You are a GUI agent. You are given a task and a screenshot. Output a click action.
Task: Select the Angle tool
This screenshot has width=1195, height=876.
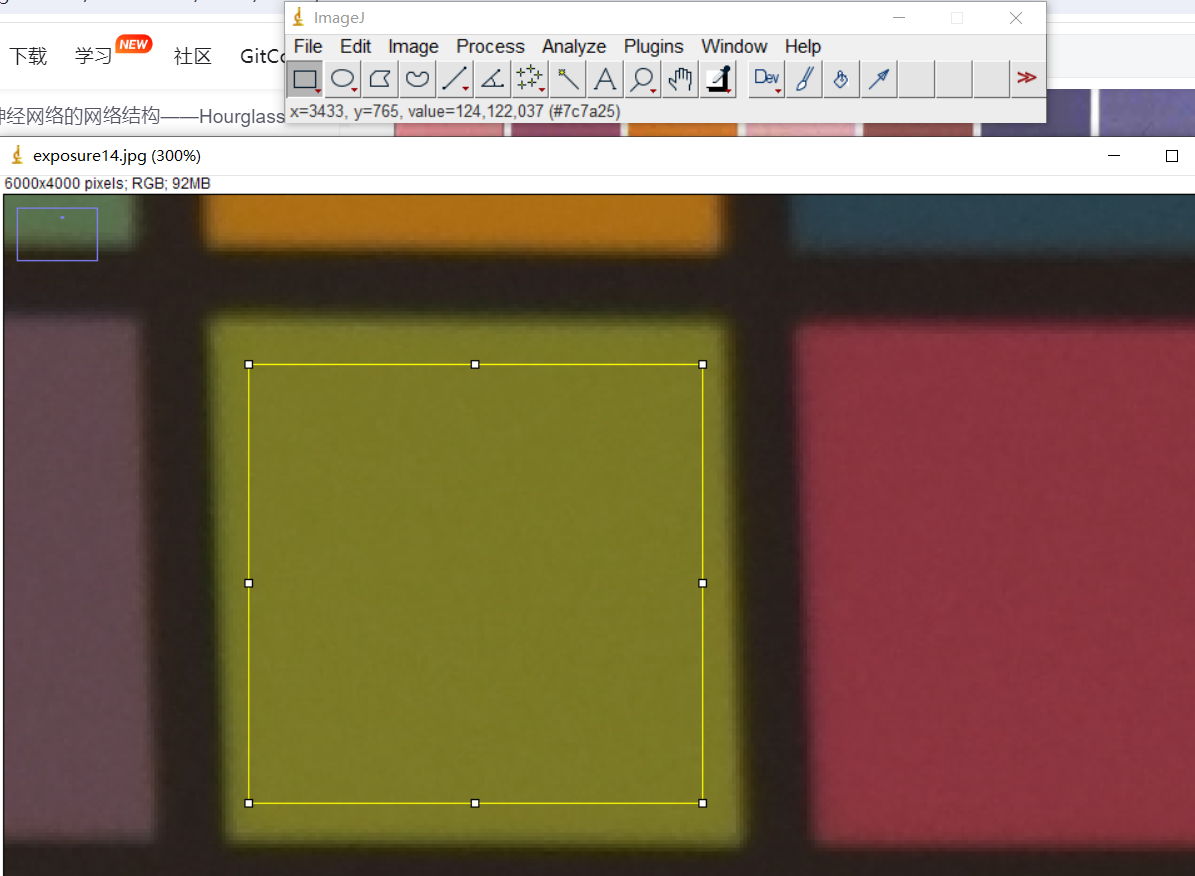pos(492,79)
